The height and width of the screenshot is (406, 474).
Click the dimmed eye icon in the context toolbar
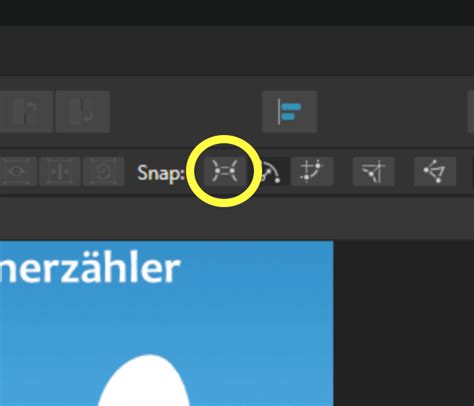(x=16, y=171)
